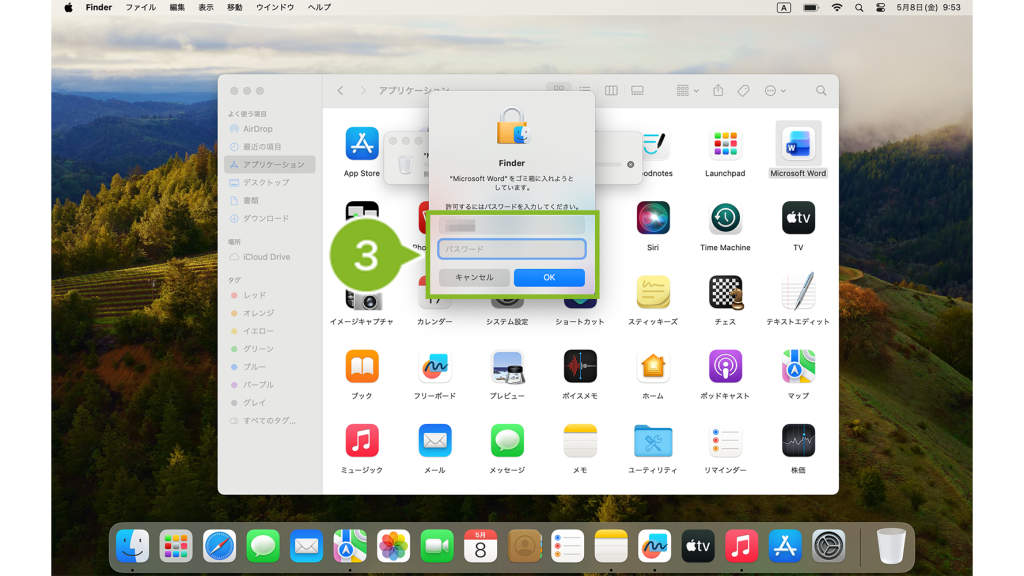Screen dimensions: 1024x576
Task: Open ダウンロード in sidebar
Action: point(269,218)
